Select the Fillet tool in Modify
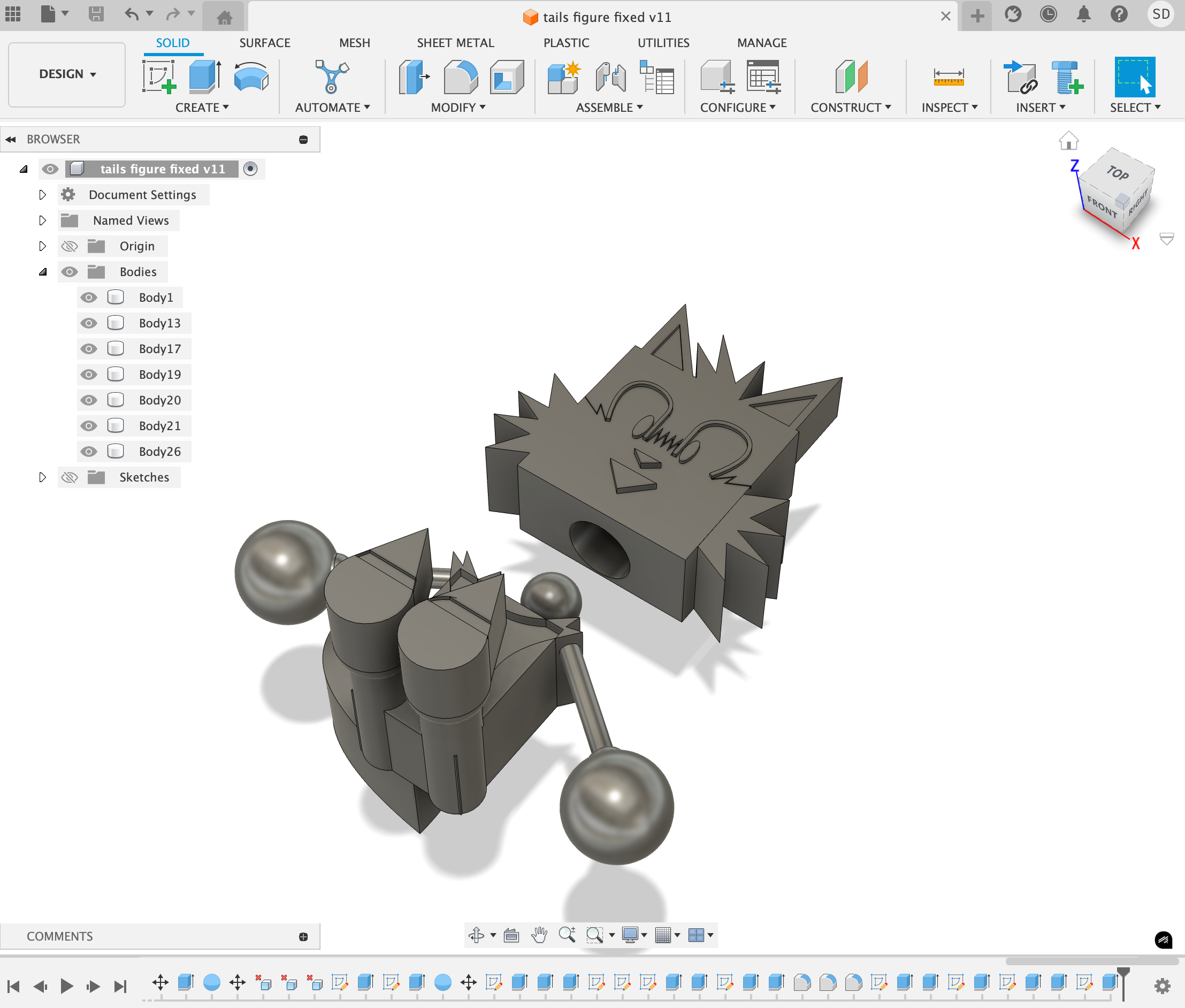The width and height of the screenshot is (1185, 1008). (461, 77)
